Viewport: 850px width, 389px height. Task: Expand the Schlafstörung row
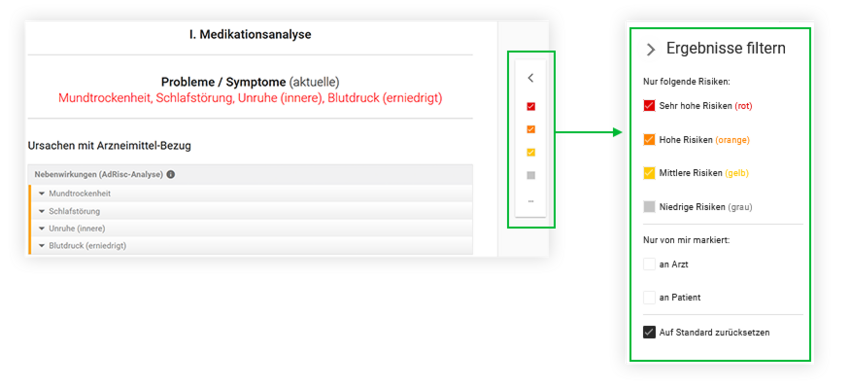click(x=251, y=211)
